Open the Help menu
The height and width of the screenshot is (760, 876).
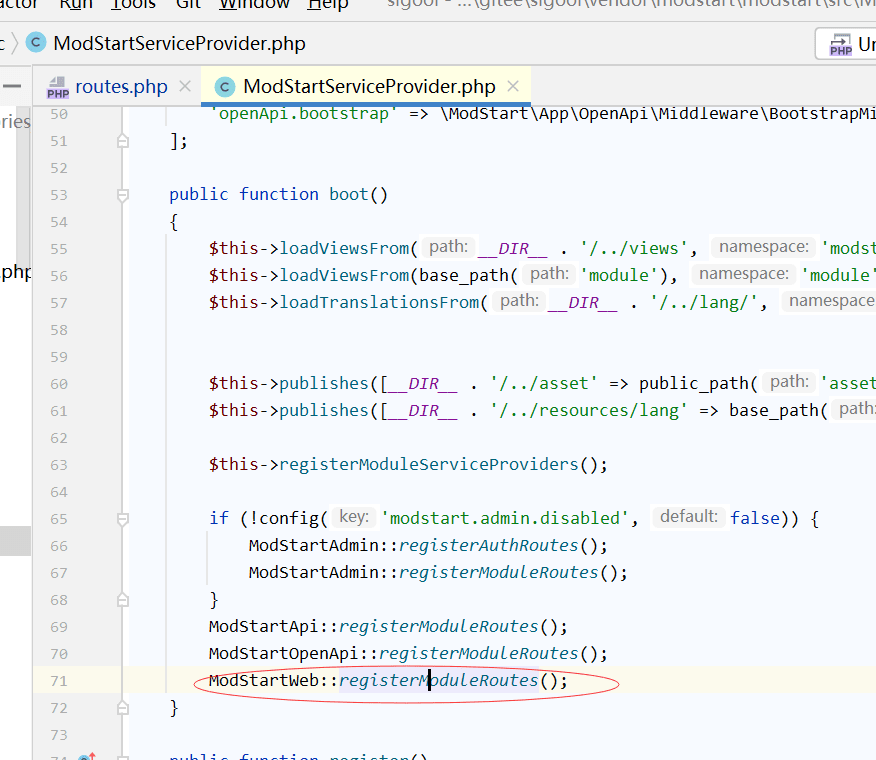[327, 4]
